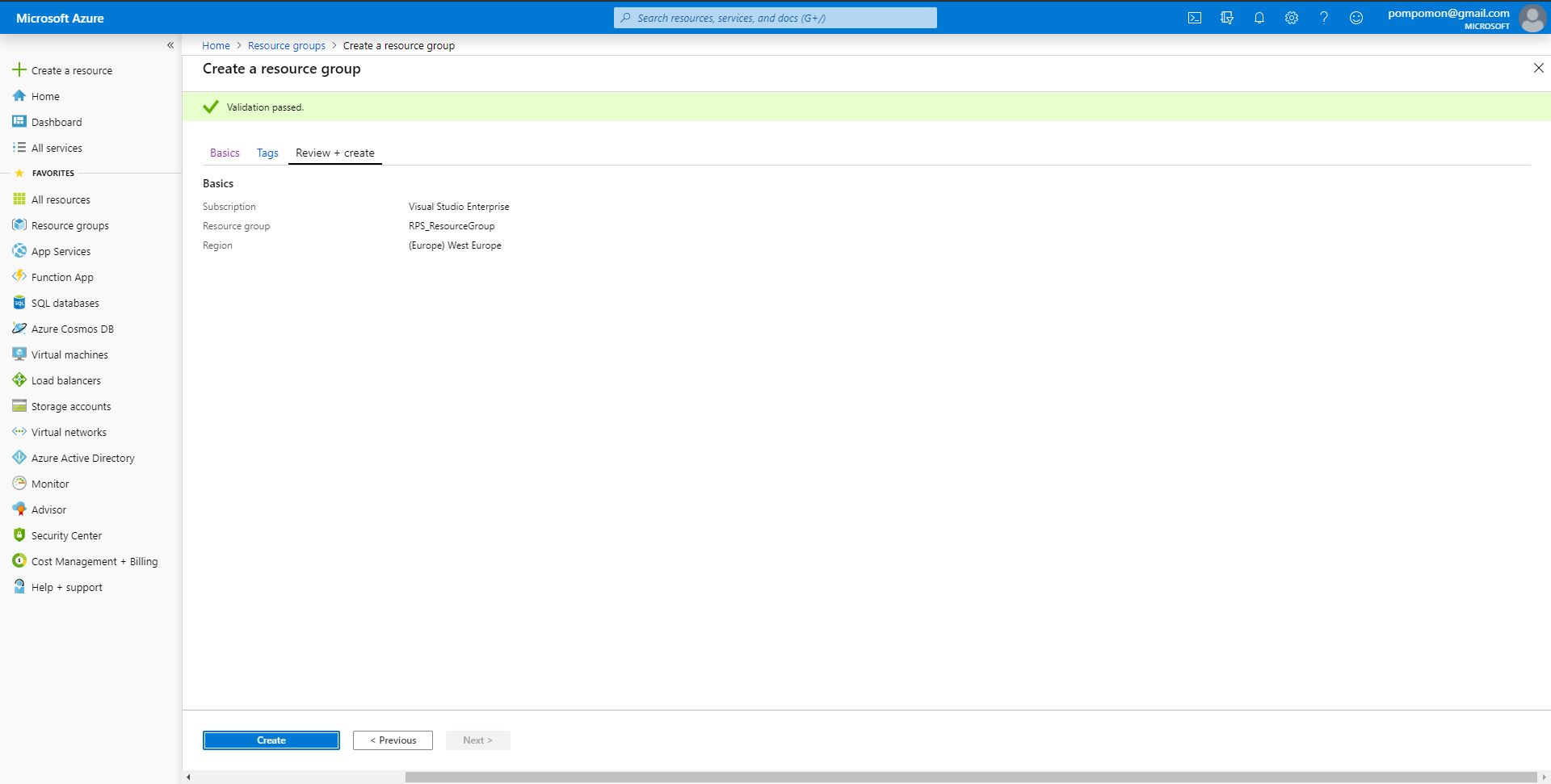Click the SQL databases icon

(19, 303)
